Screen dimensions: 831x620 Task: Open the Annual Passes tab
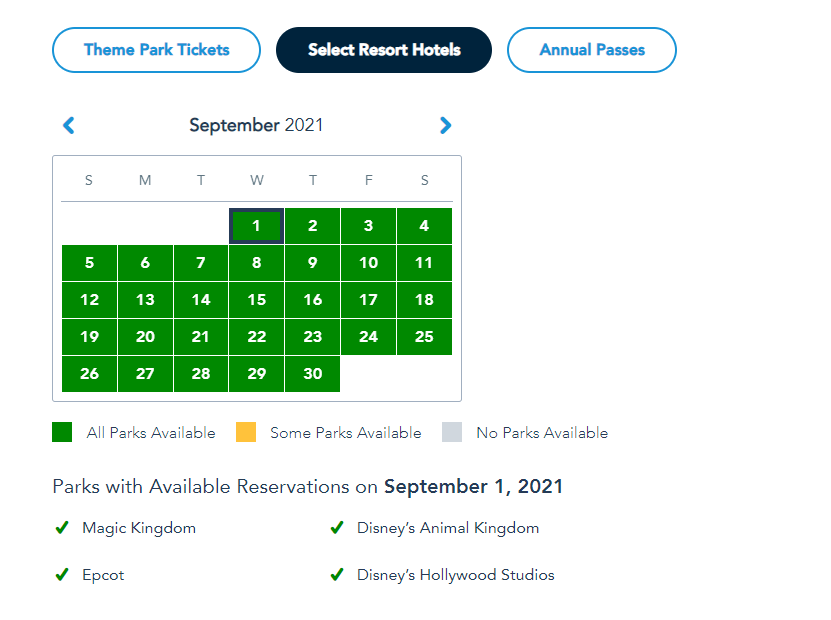592,50
